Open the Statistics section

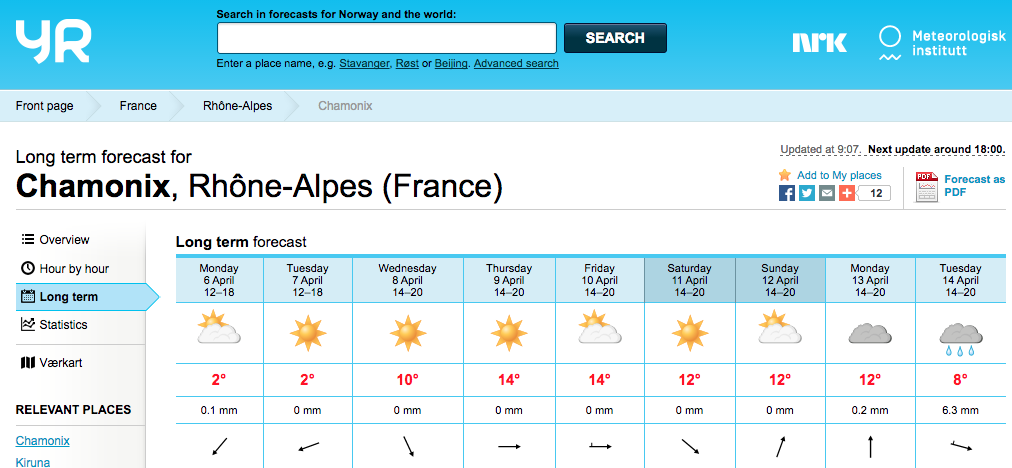pyautogui.click(x=63, y=325)
